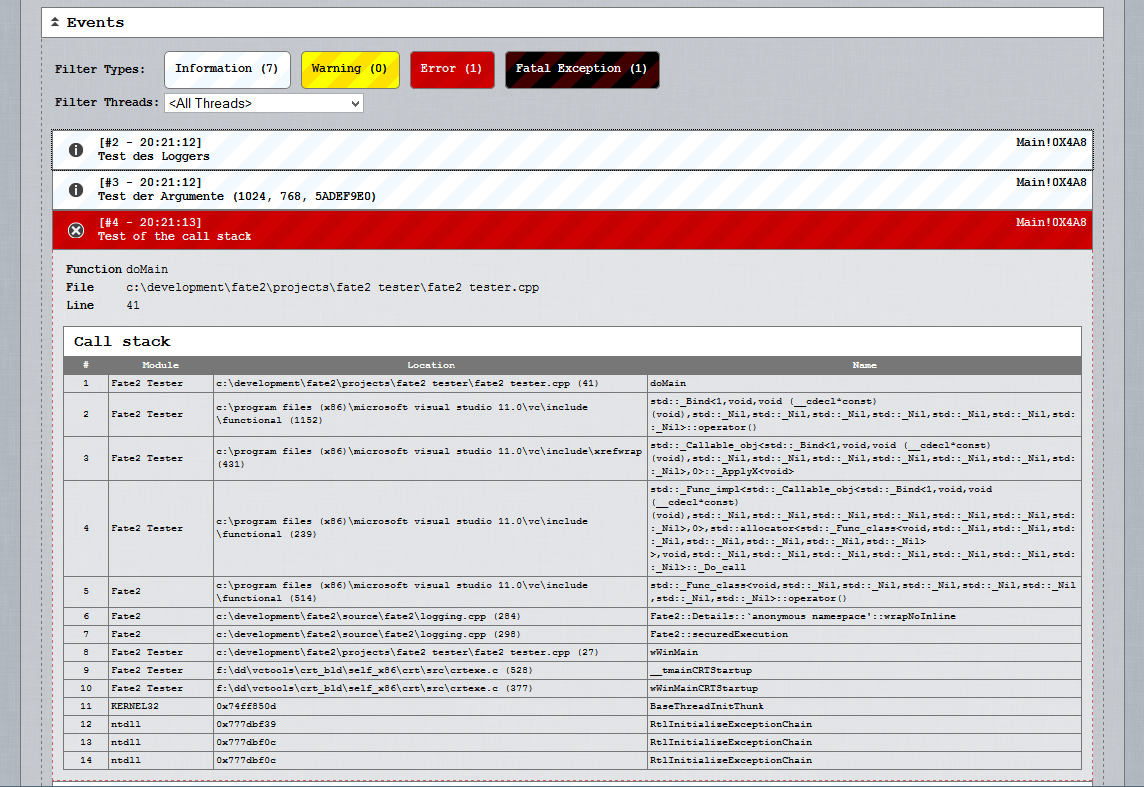The width and height of the screenshot is (1144, 787).
Task: Toggle the Error (1) filter
Action: (x=451, y=69)
